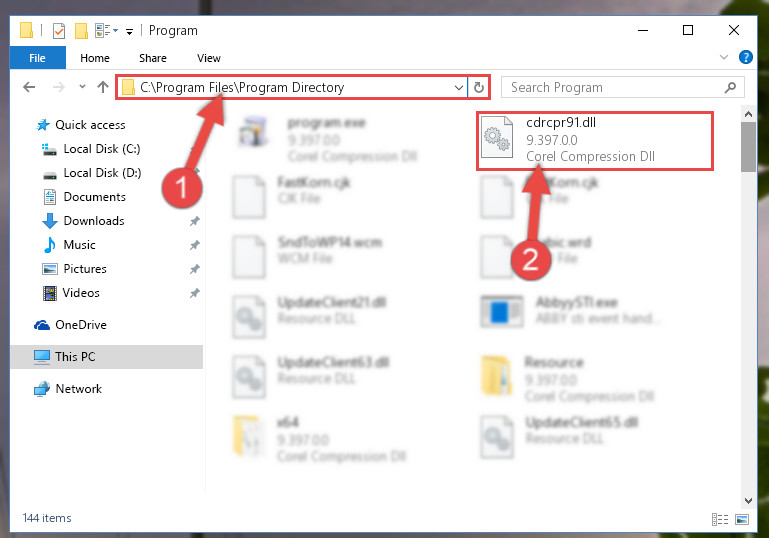This screenshot has height=538, width=769.
Task: Refresh the current folder view
Action: 479,88
